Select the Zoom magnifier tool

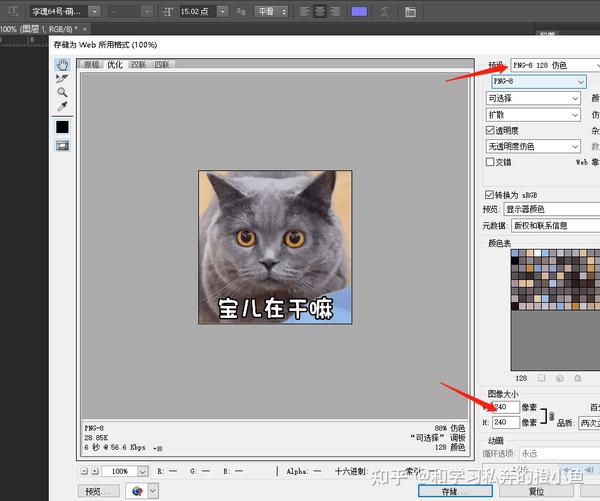point(62,92)
